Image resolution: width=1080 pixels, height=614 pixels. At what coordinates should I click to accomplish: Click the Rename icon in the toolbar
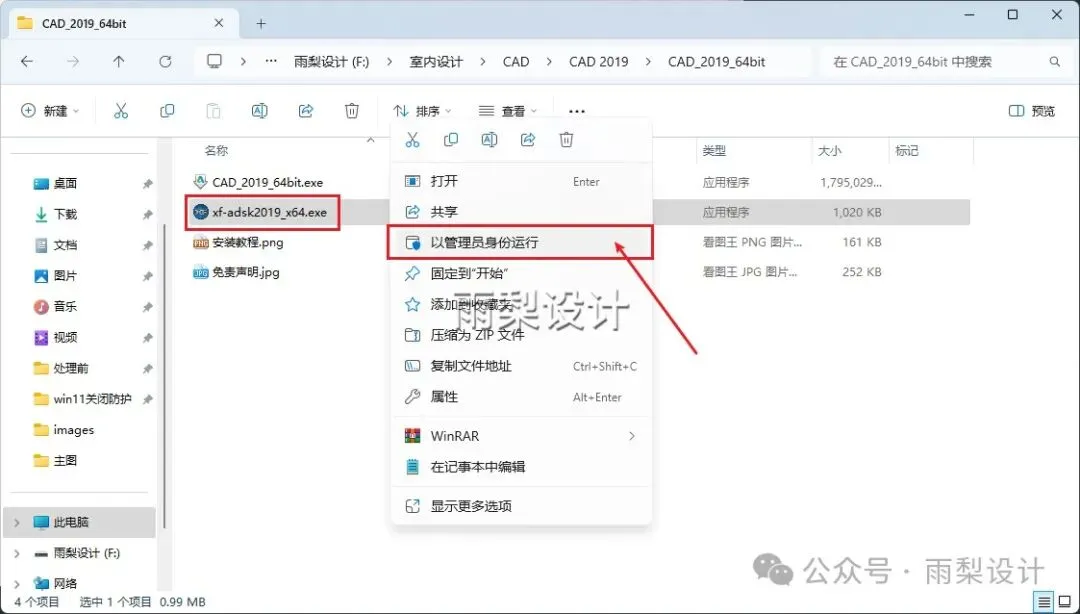(260, 111)
